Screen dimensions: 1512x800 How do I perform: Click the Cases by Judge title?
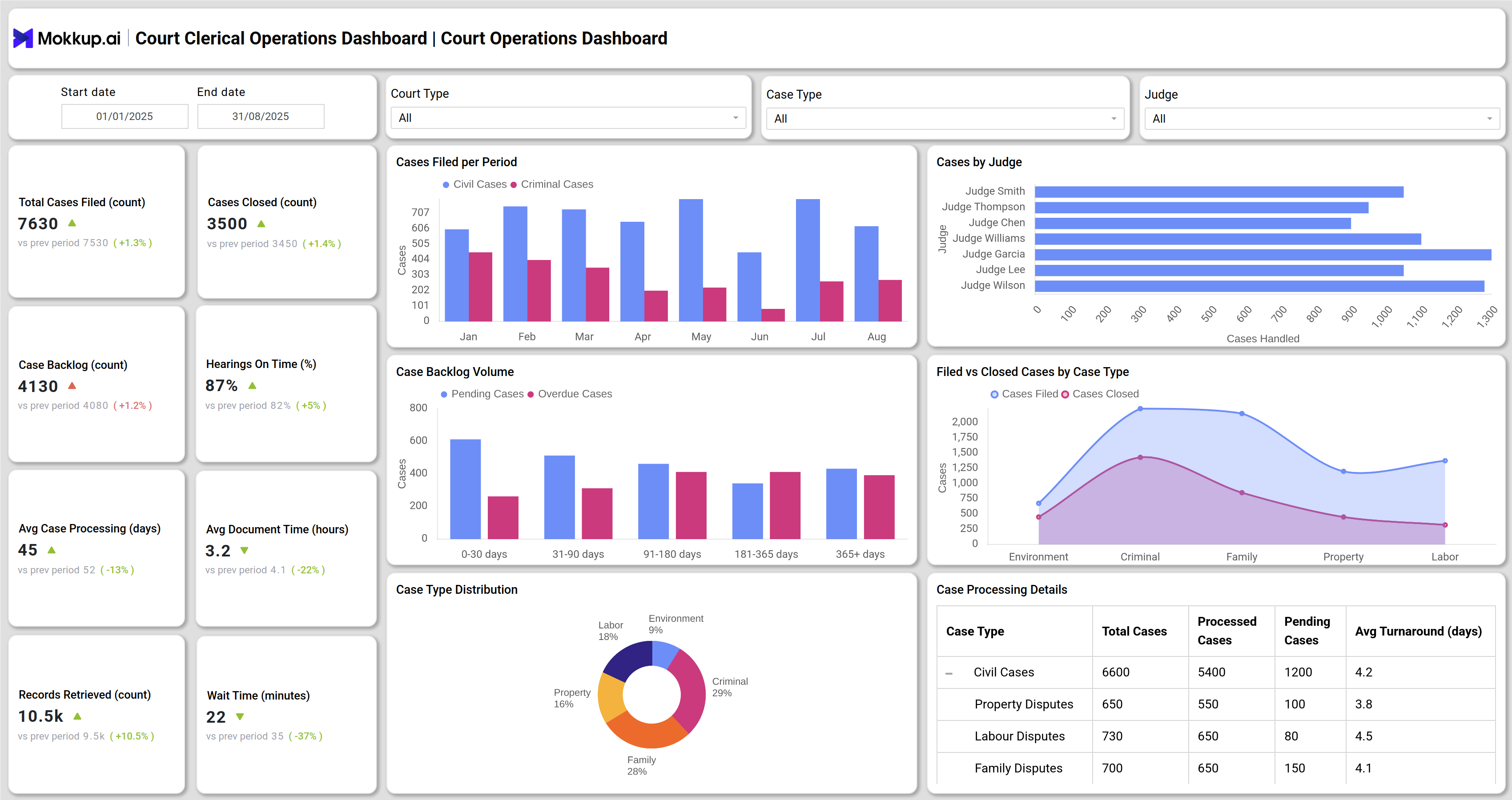[978, 163]
